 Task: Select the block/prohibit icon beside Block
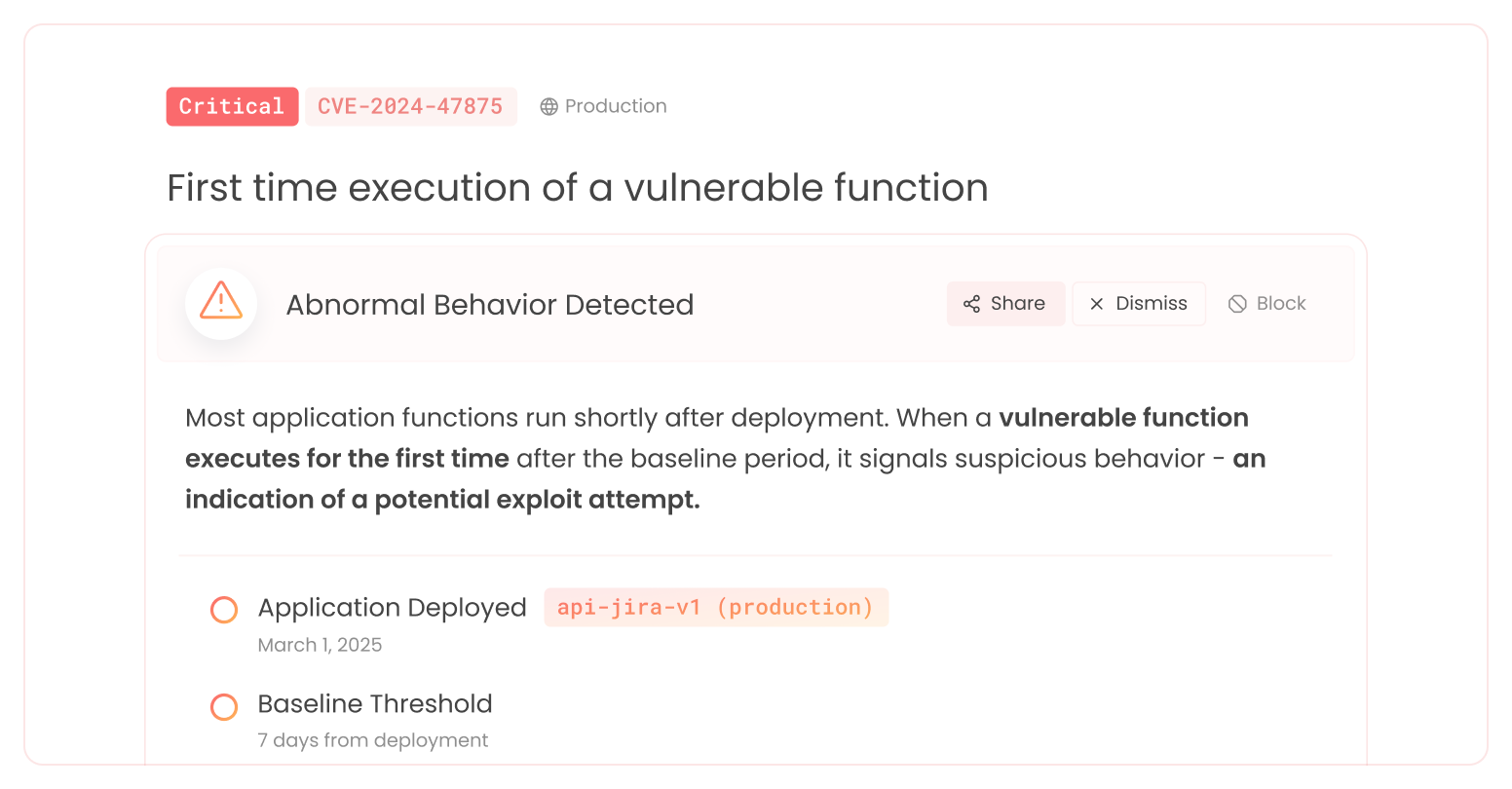click(1237, 303)
